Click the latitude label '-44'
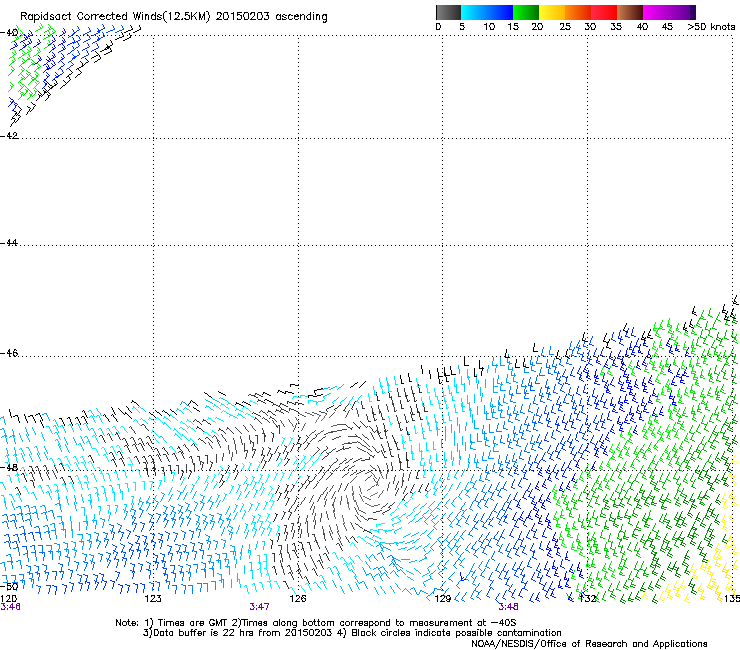Image resolution: width=740 pixels, height=650 pixels. pos(9,243)
